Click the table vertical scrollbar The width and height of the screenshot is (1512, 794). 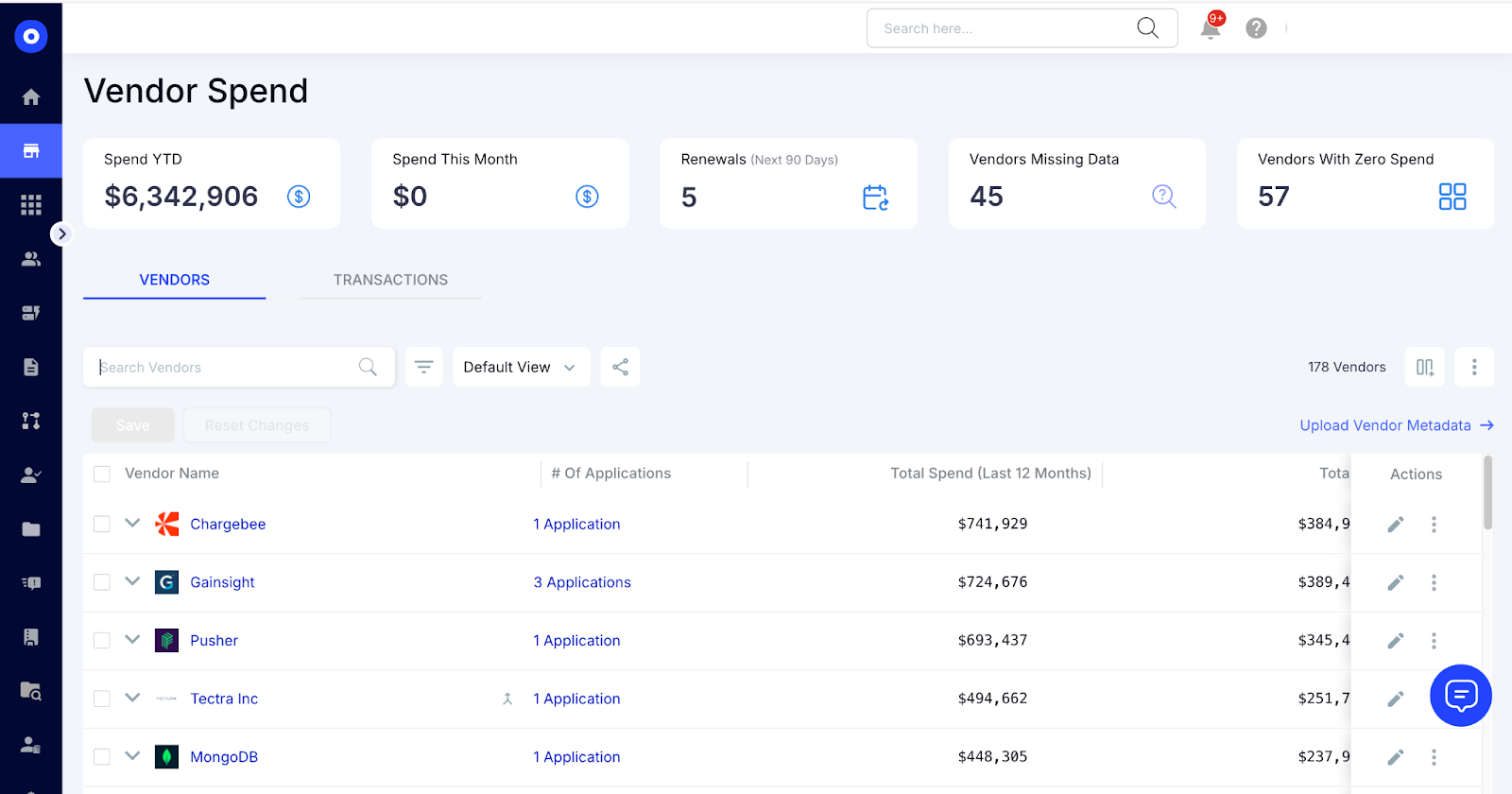click(1488, 492)
